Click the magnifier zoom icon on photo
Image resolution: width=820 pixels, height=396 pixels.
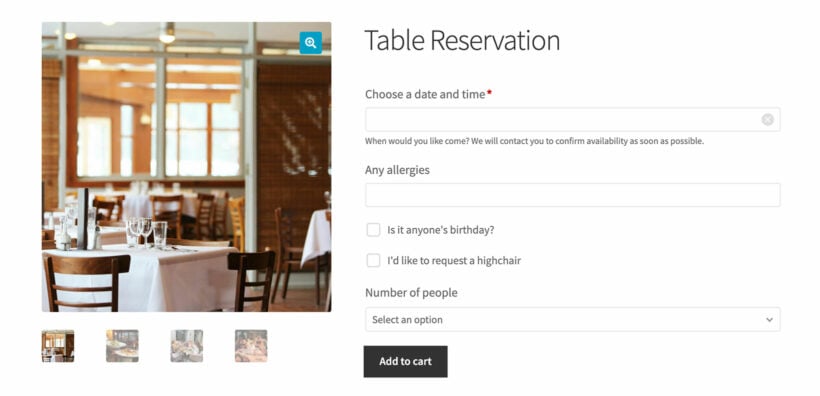point(311,43)
